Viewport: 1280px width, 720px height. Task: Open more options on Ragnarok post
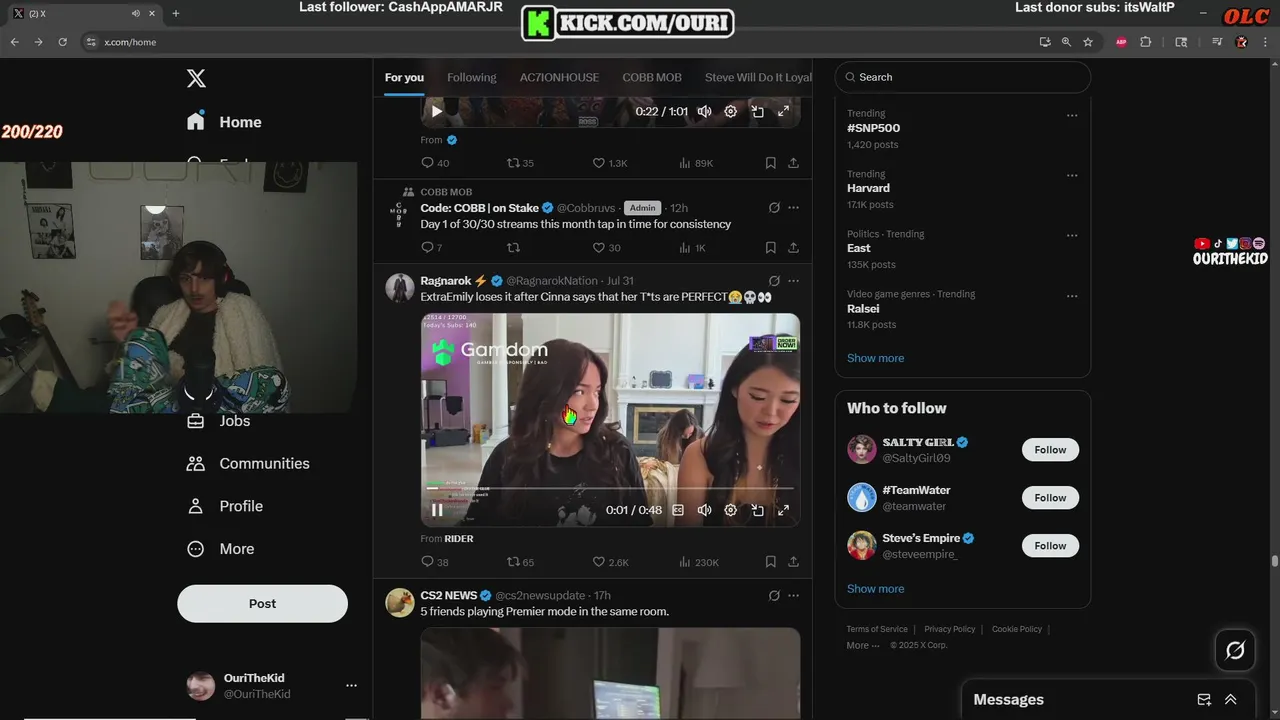coord(794,281)
